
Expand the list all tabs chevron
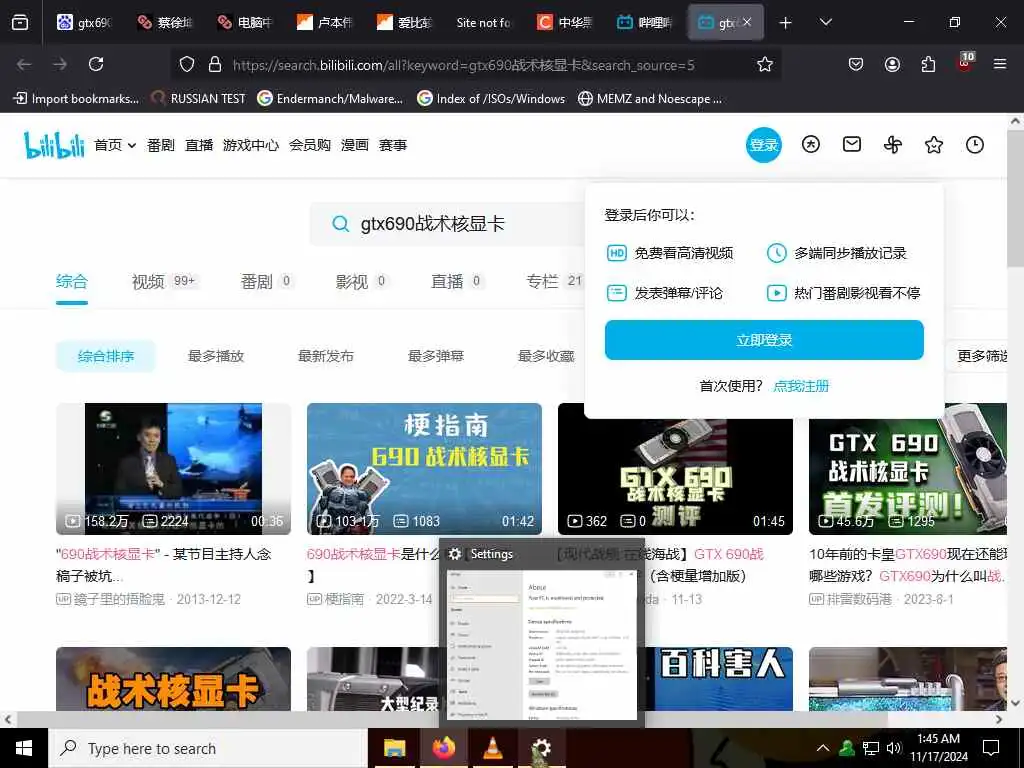[x=826, y=22]
